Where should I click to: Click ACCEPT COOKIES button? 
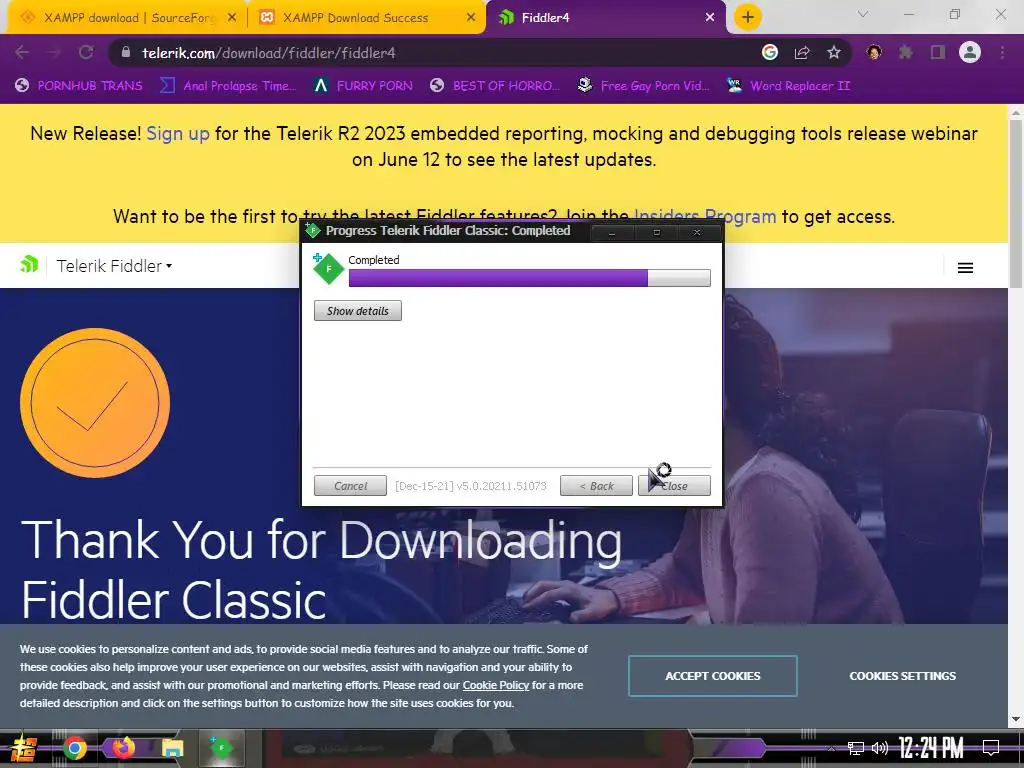[x=712, y=676]
